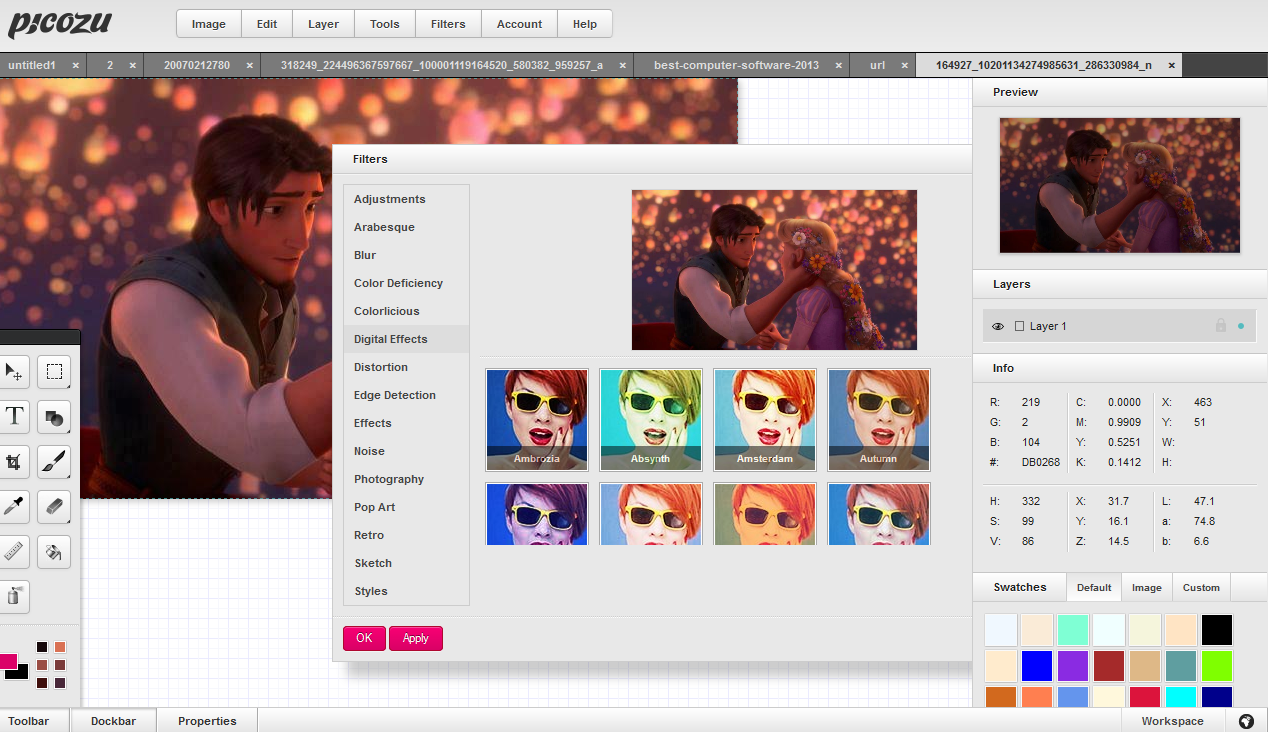This screenshot has width=1270, height=732.
Task: Click the Picozu logo
Action: click(x=60, y=23)
